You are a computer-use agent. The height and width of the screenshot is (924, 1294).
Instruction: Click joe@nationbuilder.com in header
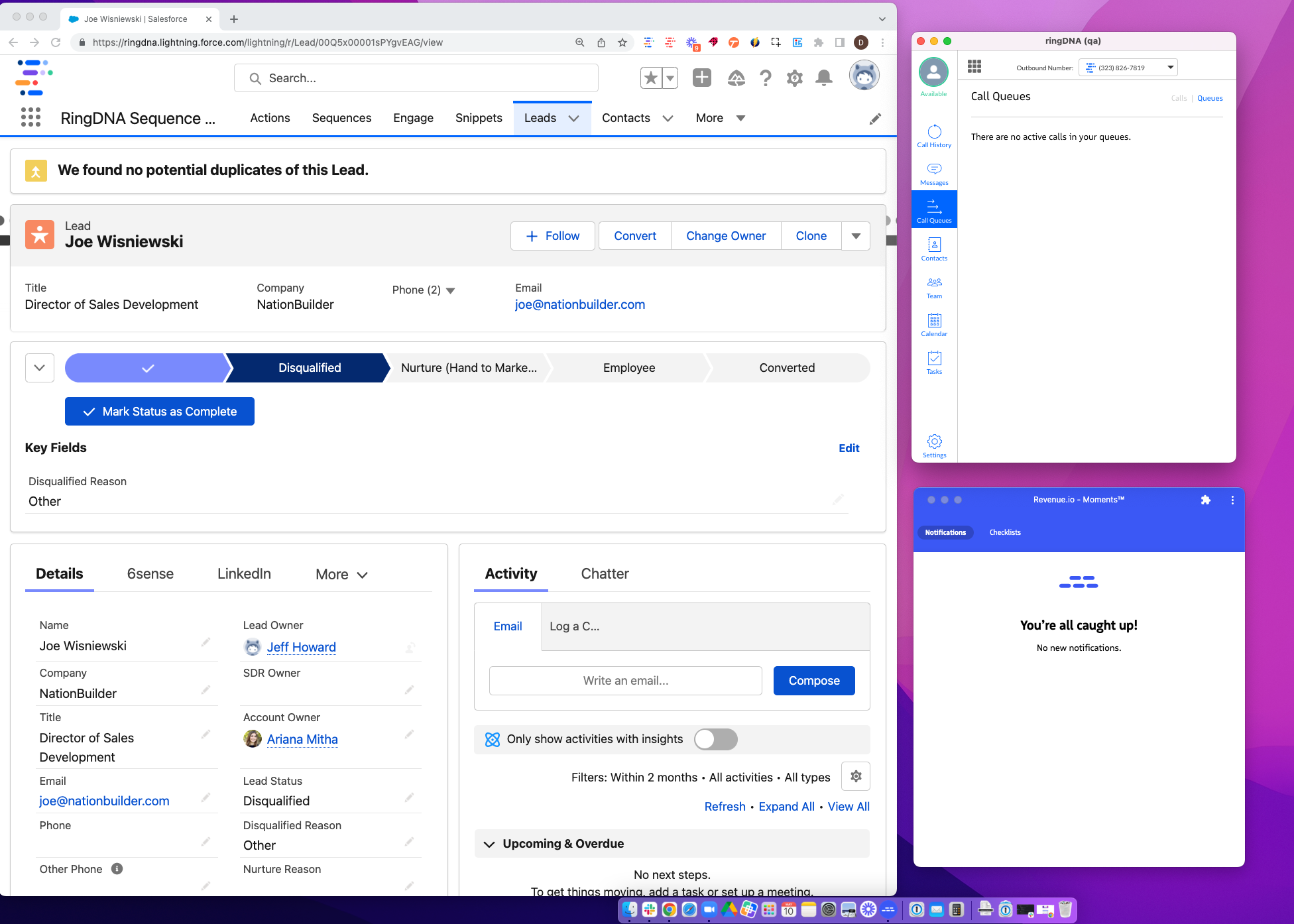579,304
